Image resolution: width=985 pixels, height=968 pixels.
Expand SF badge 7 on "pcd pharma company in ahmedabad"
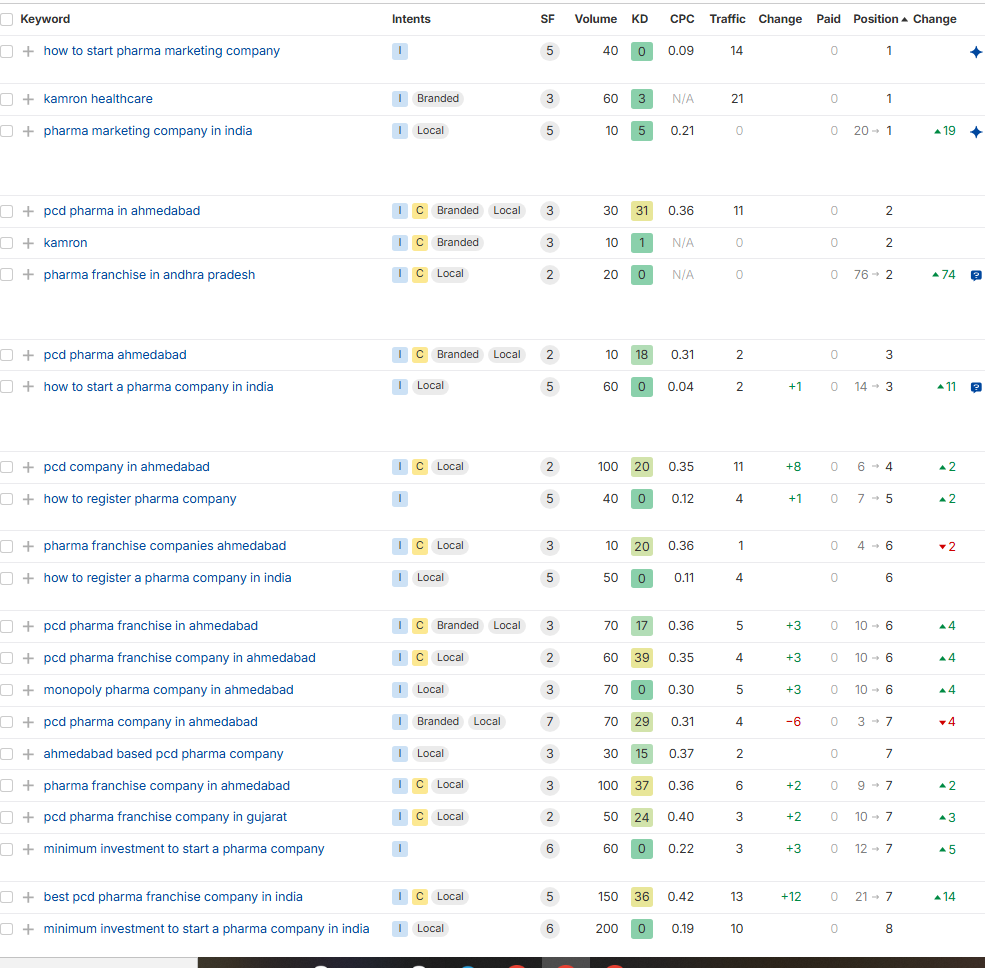click(549, 722)
